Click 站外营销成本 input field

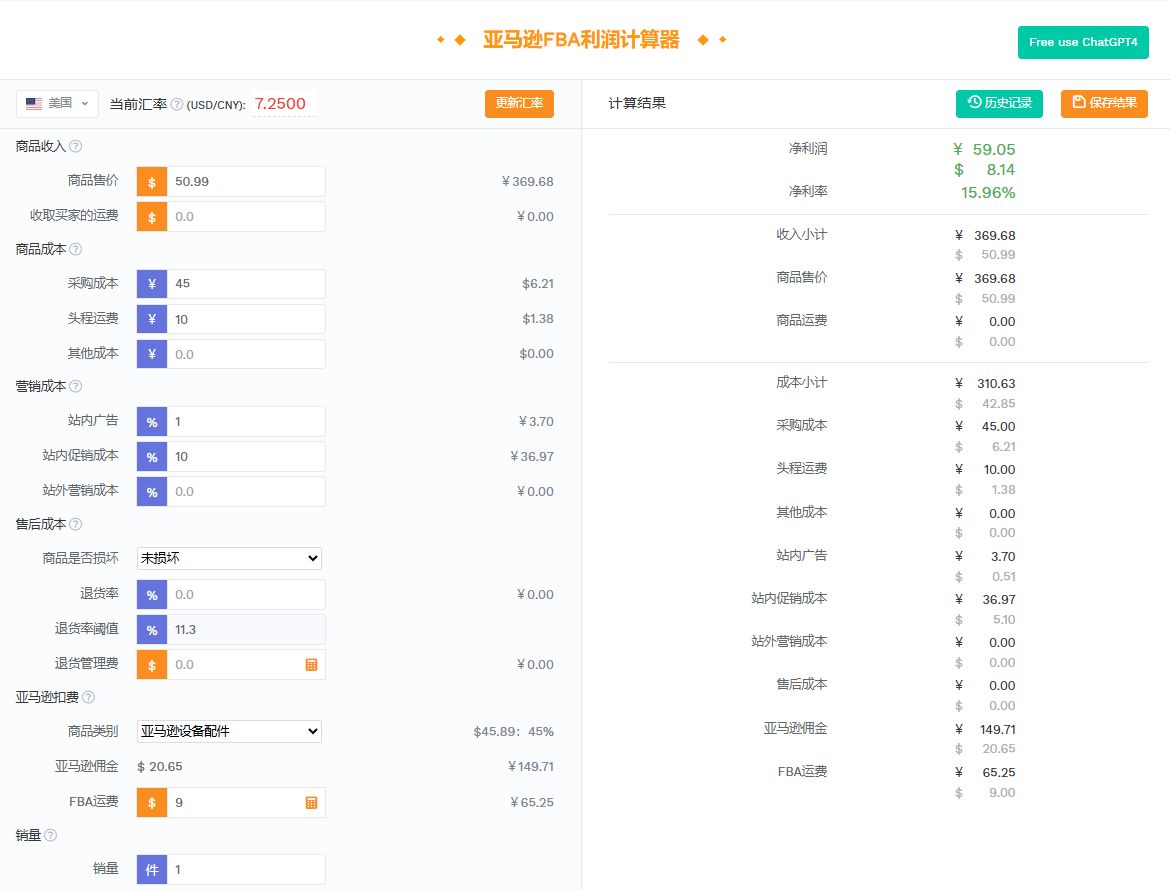tap(245, 492)
